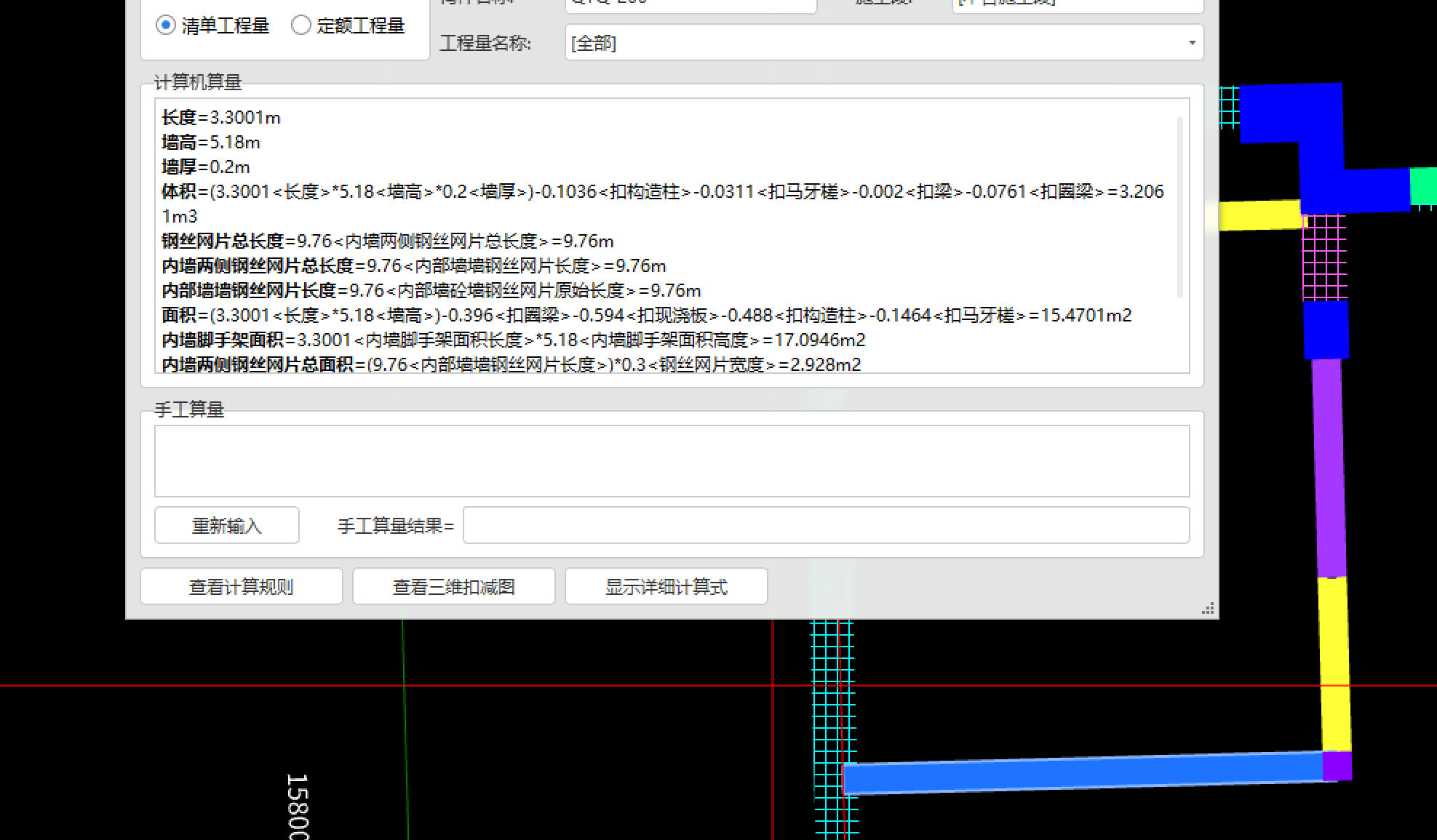This screenshot has height=840, width=1437.
Task: Click the 计算机算量 vertical scrollbar
Action: click(x=1179, y=207)
